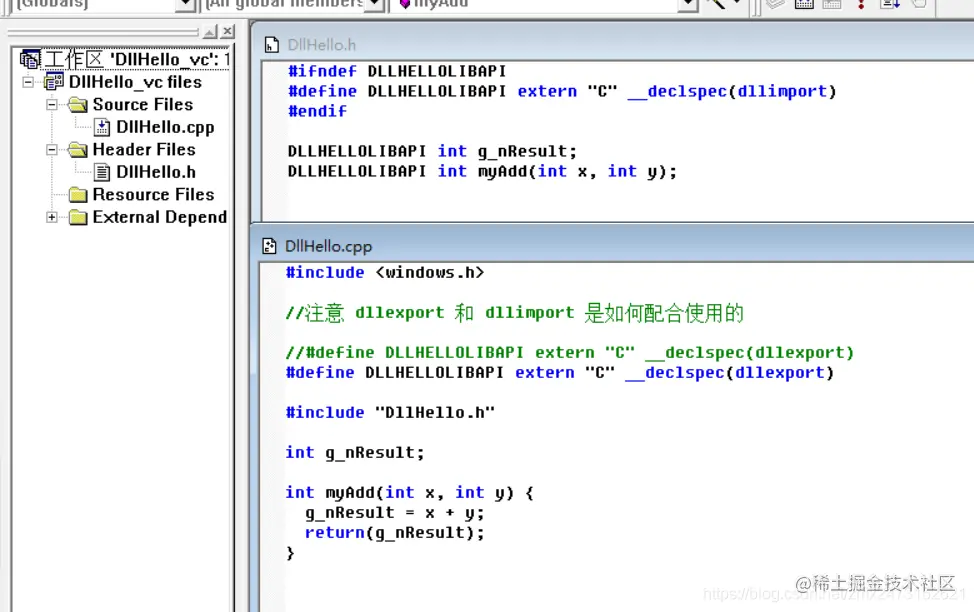Click the DllHello.h file icon in tree
This screenshot has width=974, height=612.
pyautogui.click(x=102, y=172)
